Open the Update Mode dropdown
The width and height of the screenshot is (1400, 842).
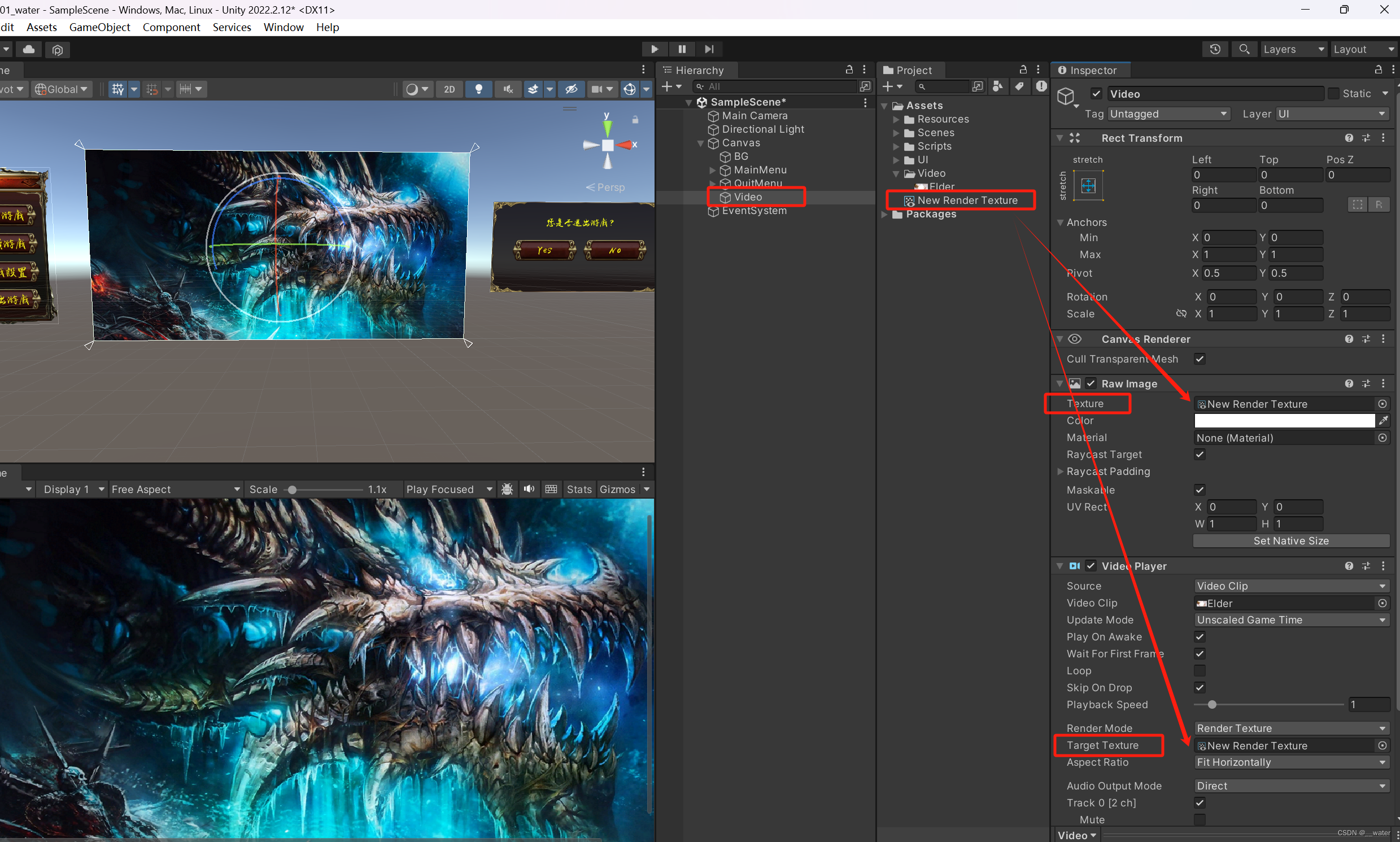pyautogui.click(x=1291, y=620)
